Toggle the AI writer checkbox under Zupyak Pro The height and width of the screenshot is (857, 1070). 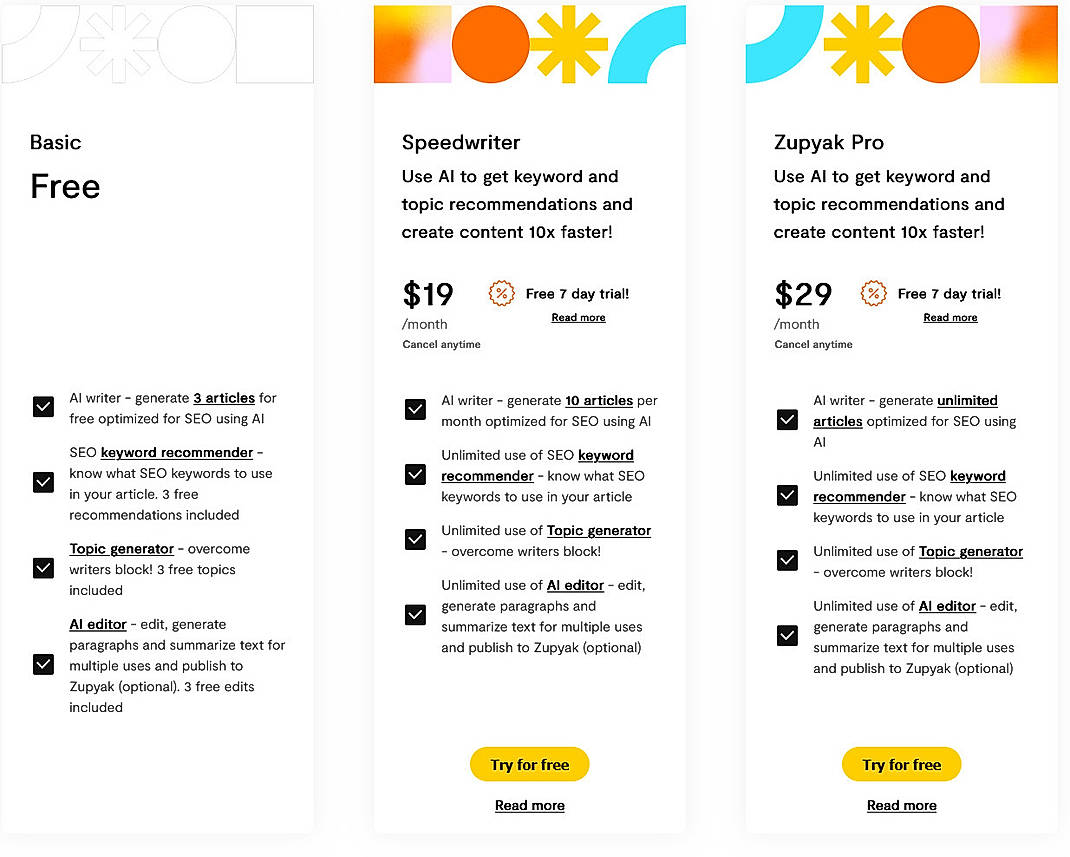coord(787,421)
